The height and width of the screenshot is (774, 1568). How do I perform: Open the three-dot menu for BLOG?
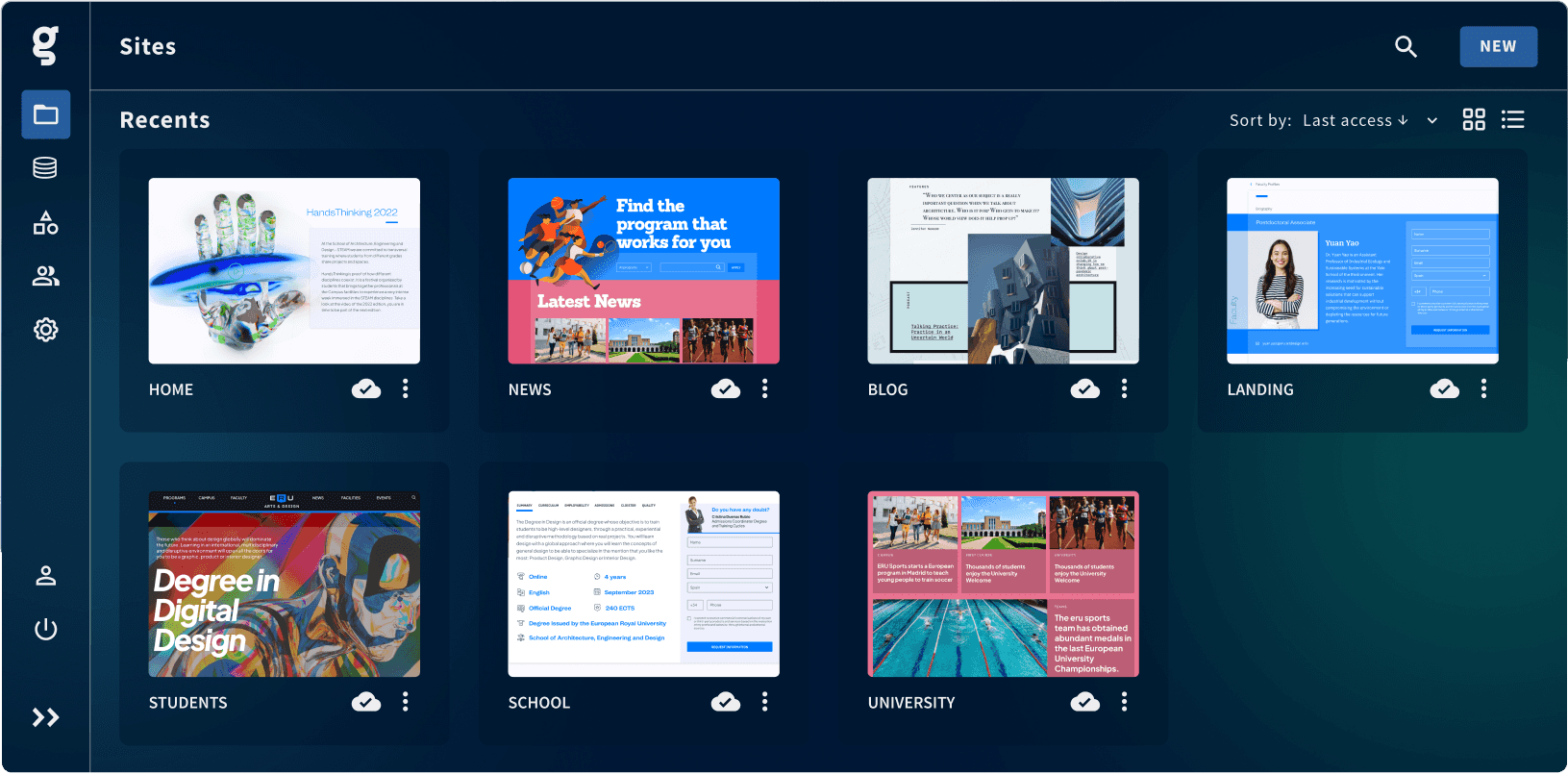pos(1125,388)
